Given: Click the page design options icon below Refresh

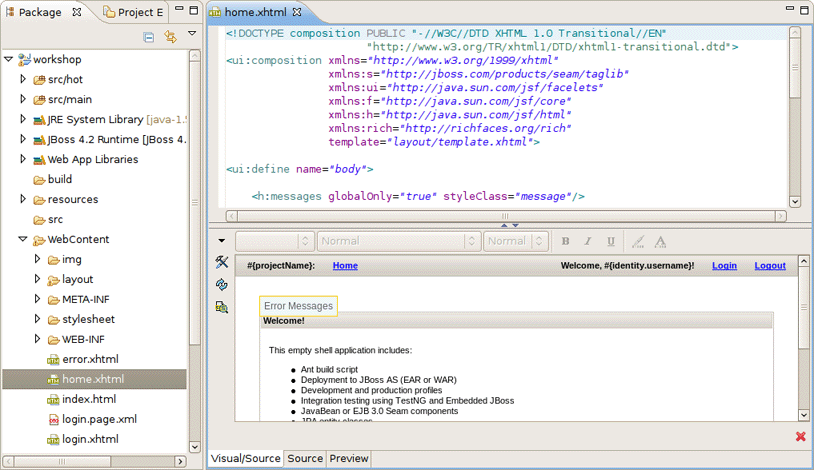Looking at the screenshot, I should (222, 307).
